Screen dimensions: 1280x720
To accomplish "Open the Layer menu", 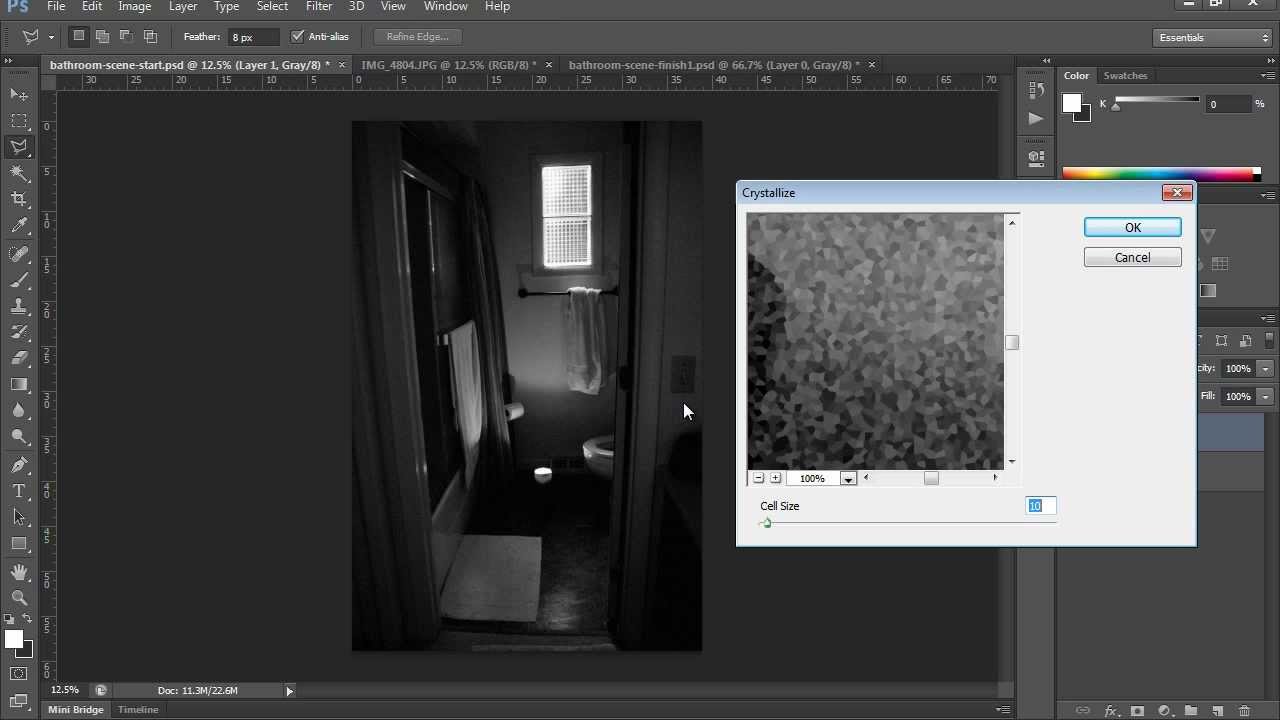I will point(183,7).
